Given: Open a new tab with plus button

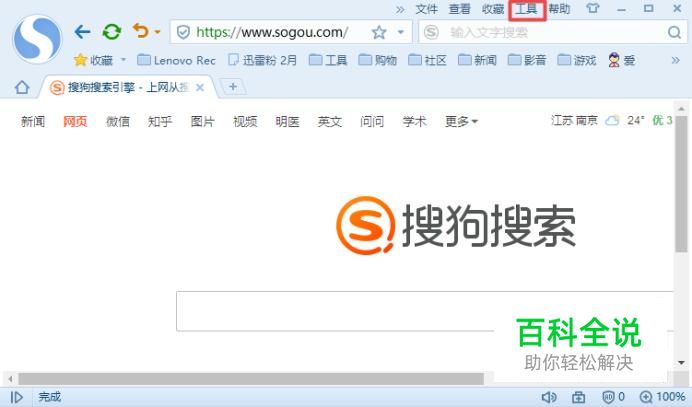Looking at the screenshot, I should pos(233,87).
